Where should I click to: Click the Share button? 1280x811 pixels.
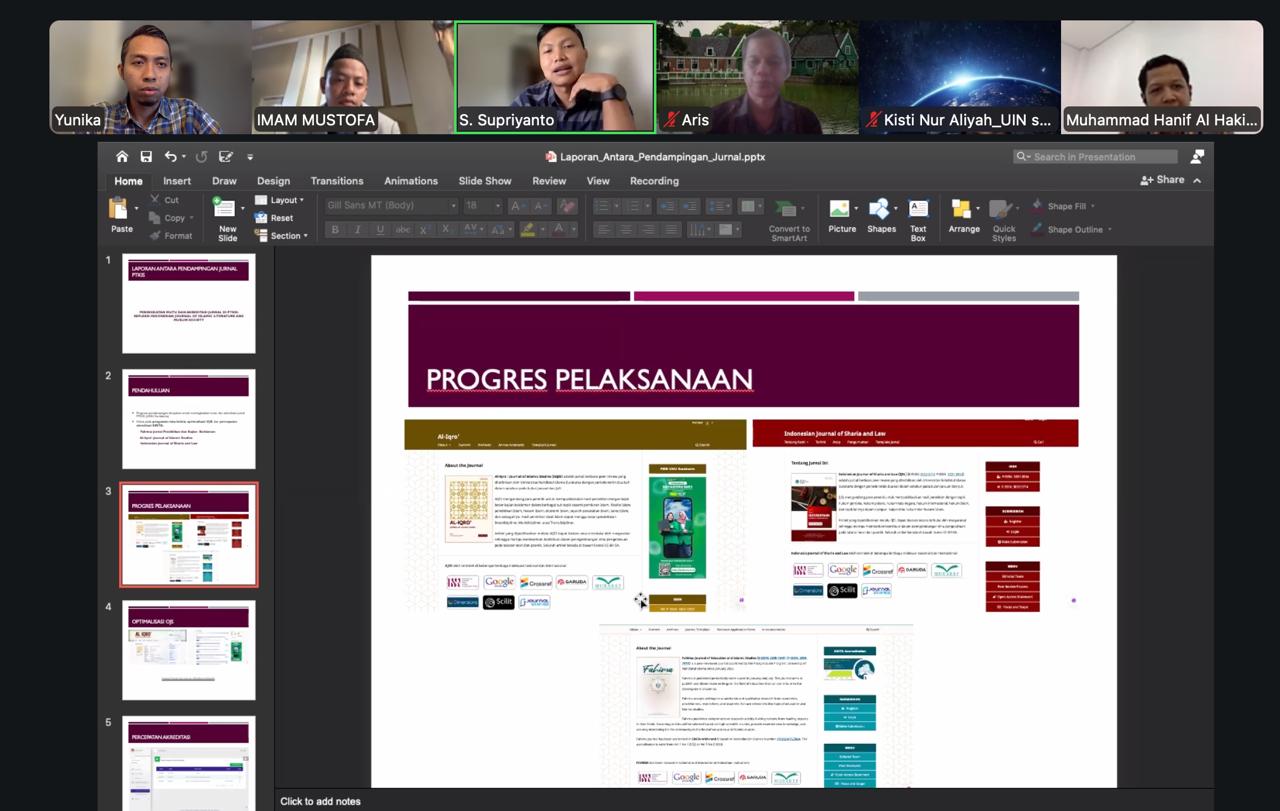(x=1163, y=180)
